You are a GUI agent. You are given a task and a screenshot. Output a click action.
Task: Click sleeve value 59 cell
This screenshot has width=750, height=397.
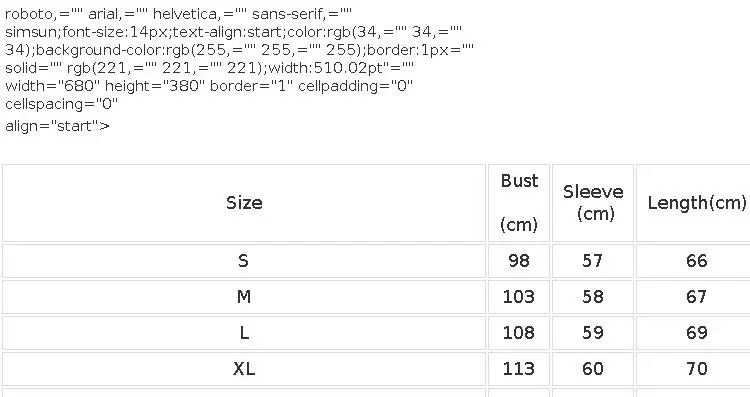tap(593, 333)
